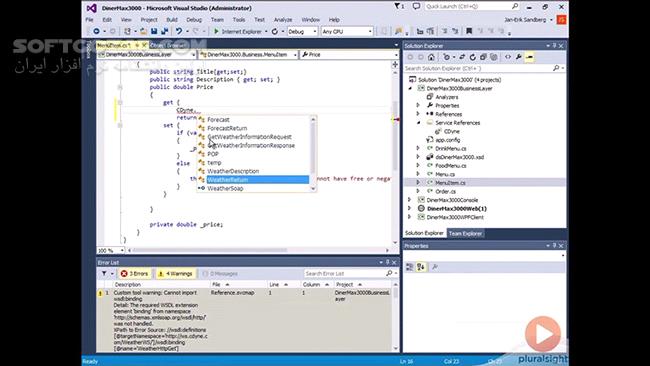Open the File menu

click(90, 19)
